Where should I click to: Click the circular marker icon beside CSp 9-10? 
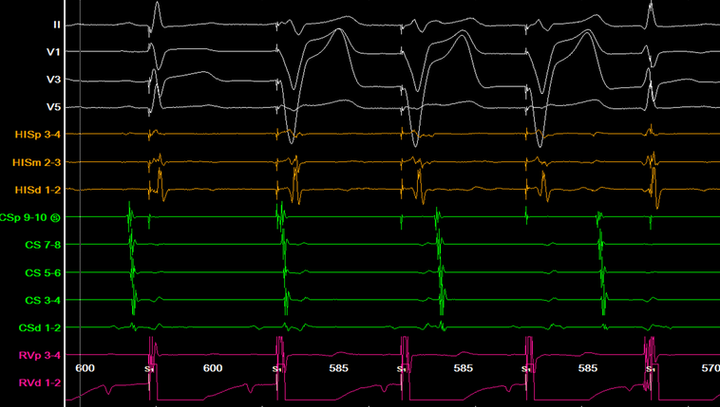click(x=56, y=218)
